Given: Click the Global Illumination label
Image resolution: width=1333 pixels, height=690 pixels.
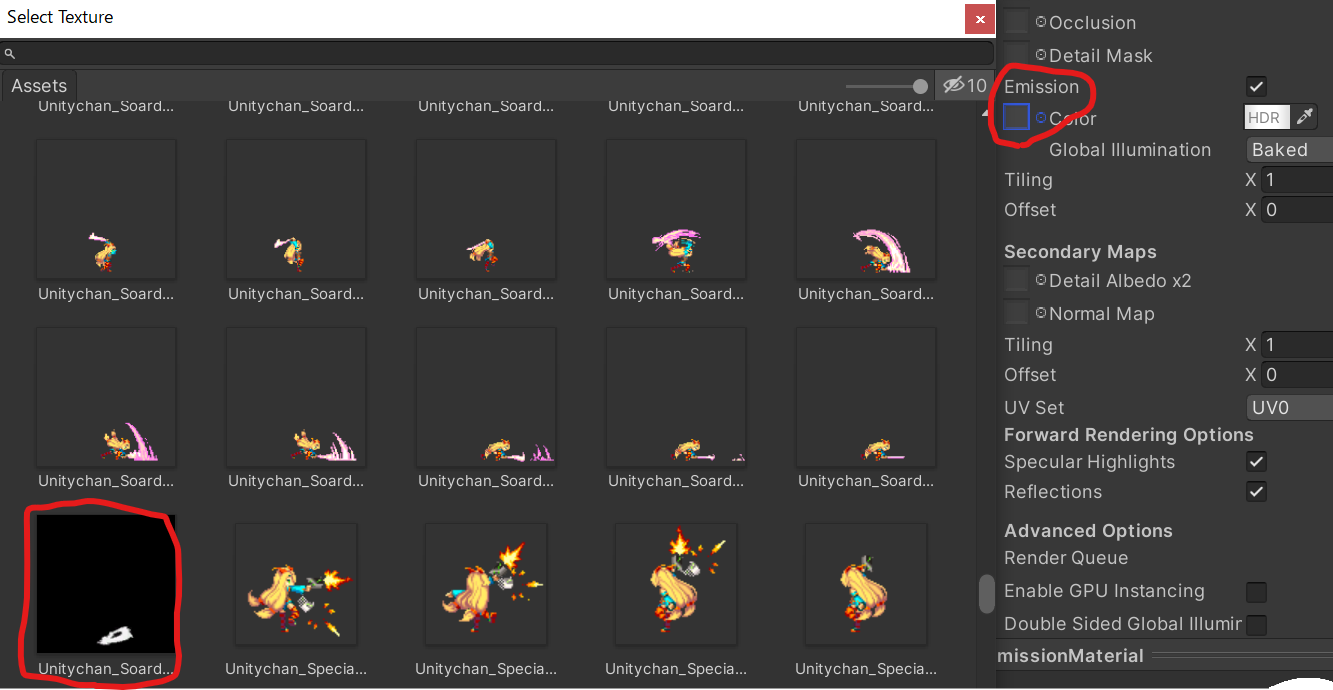Looking at the screenshot, I should coord(1130,150).
